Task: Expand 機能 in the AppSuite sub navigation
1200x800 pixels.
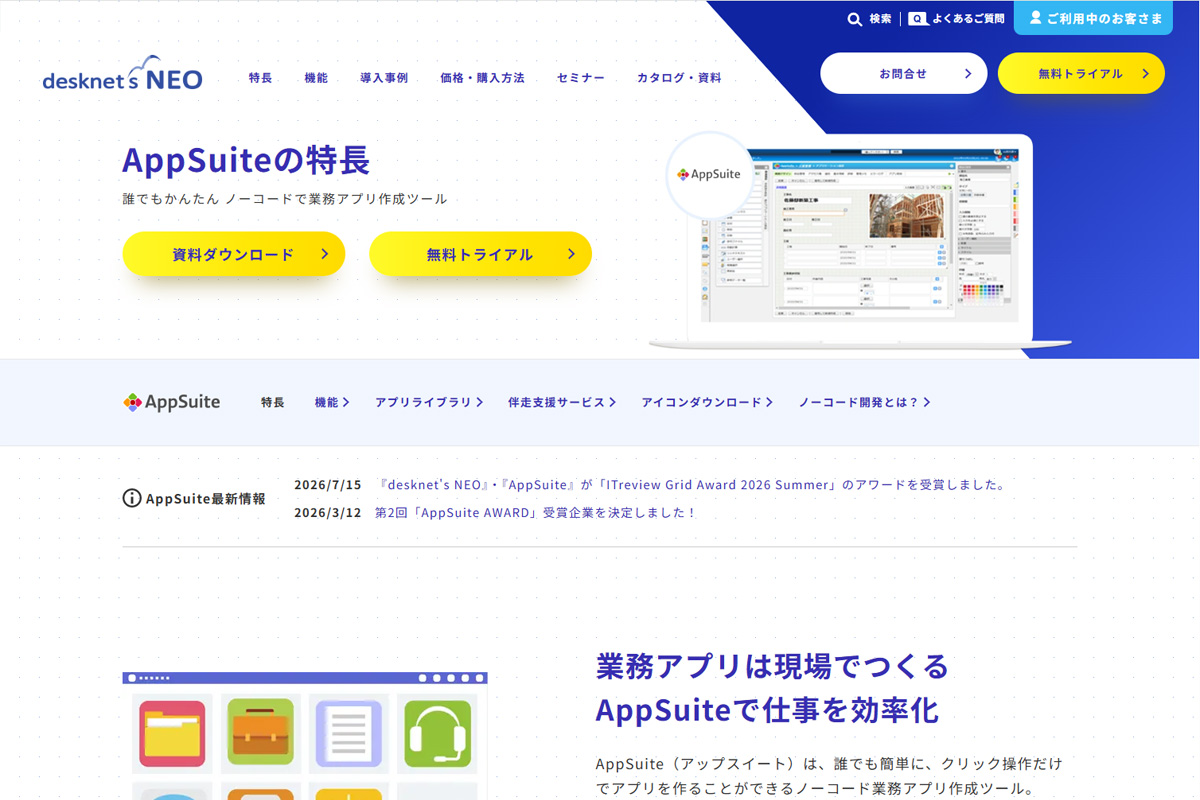Action: 332,402
